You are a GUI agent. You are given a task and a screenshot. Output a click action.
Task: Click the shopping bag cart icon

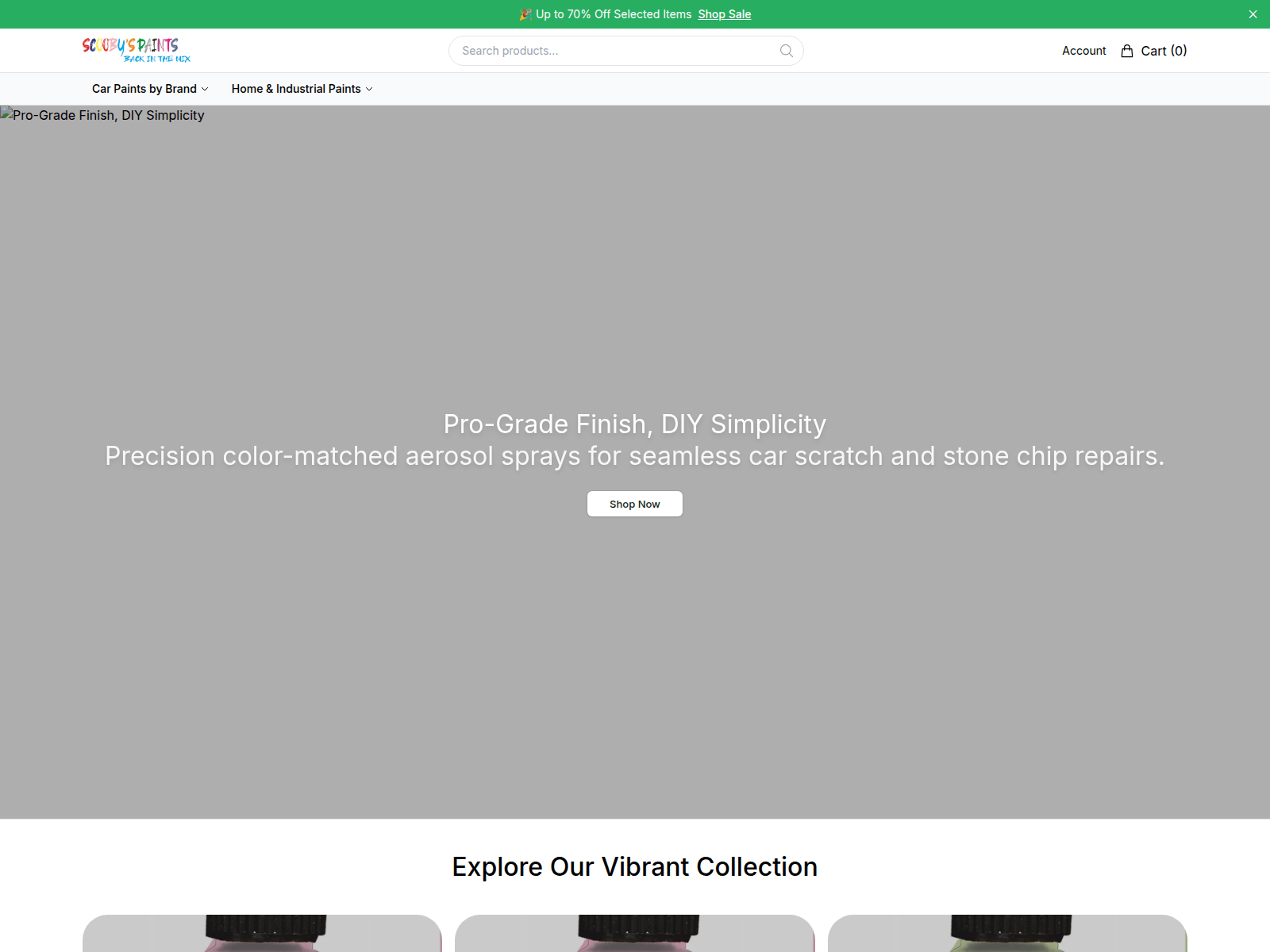[1126, 51]
